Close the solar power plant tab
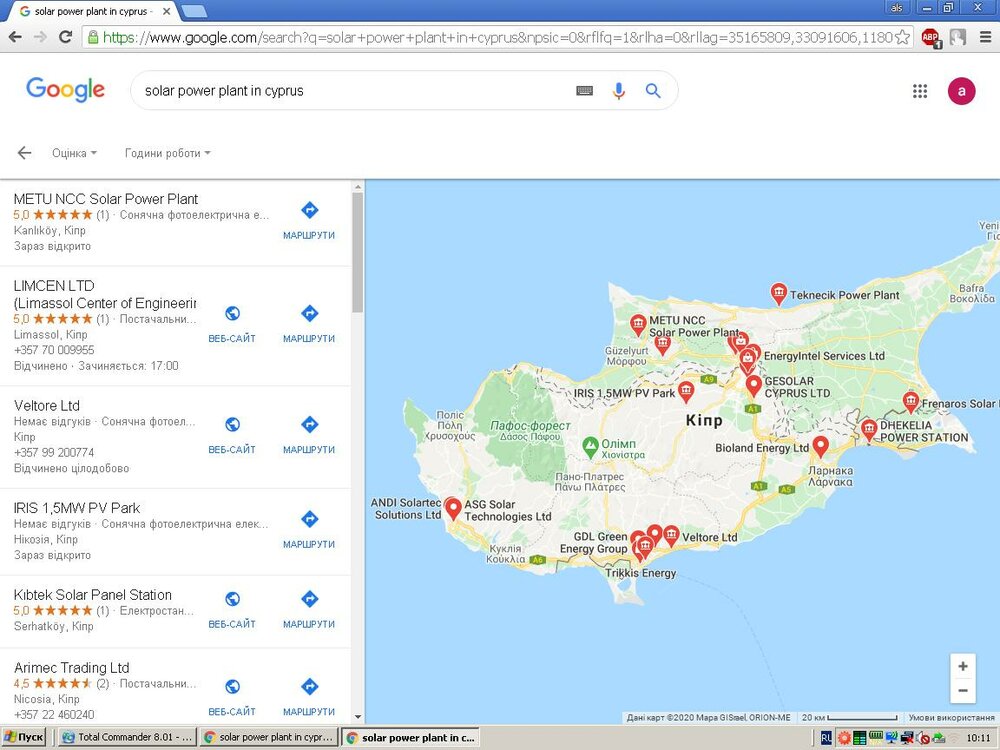Viewport: 1000px width, 750px height. 166,11
